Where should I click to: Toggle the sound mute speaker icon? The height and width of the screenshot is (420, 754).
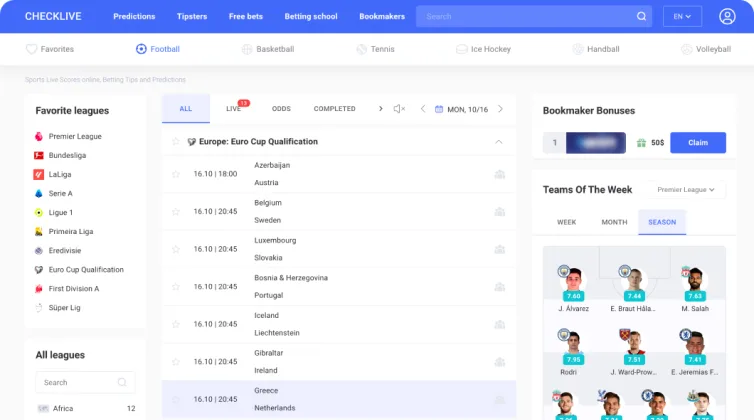click(x=399, y=109)
